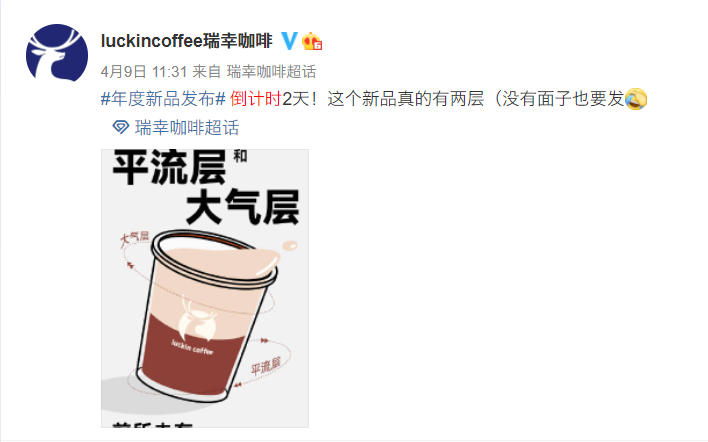Click the small brown 大气层 orbit label

point(134,239)
